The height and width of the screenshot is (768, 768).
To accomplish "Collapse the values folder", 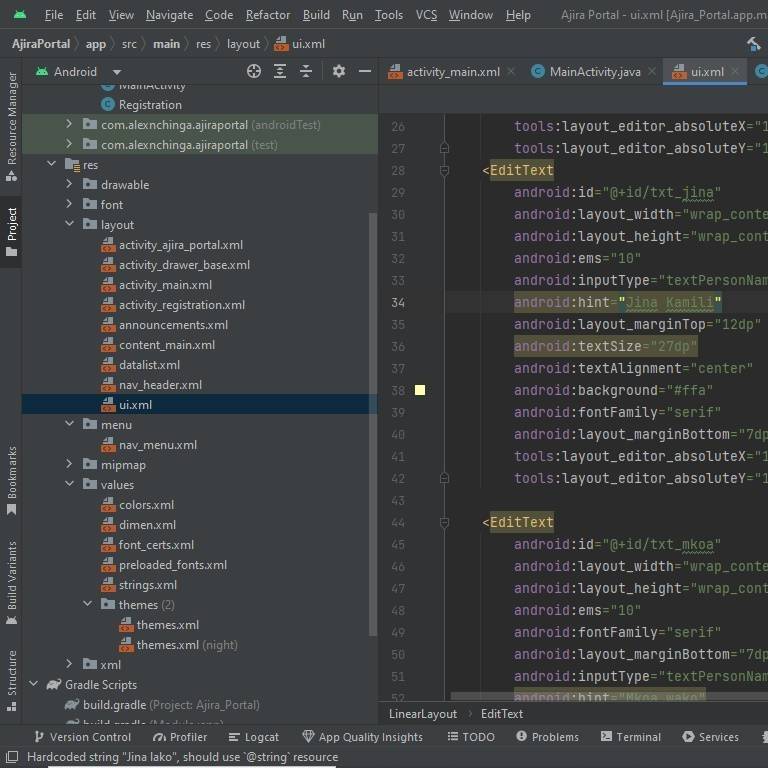I will (69, 484).
